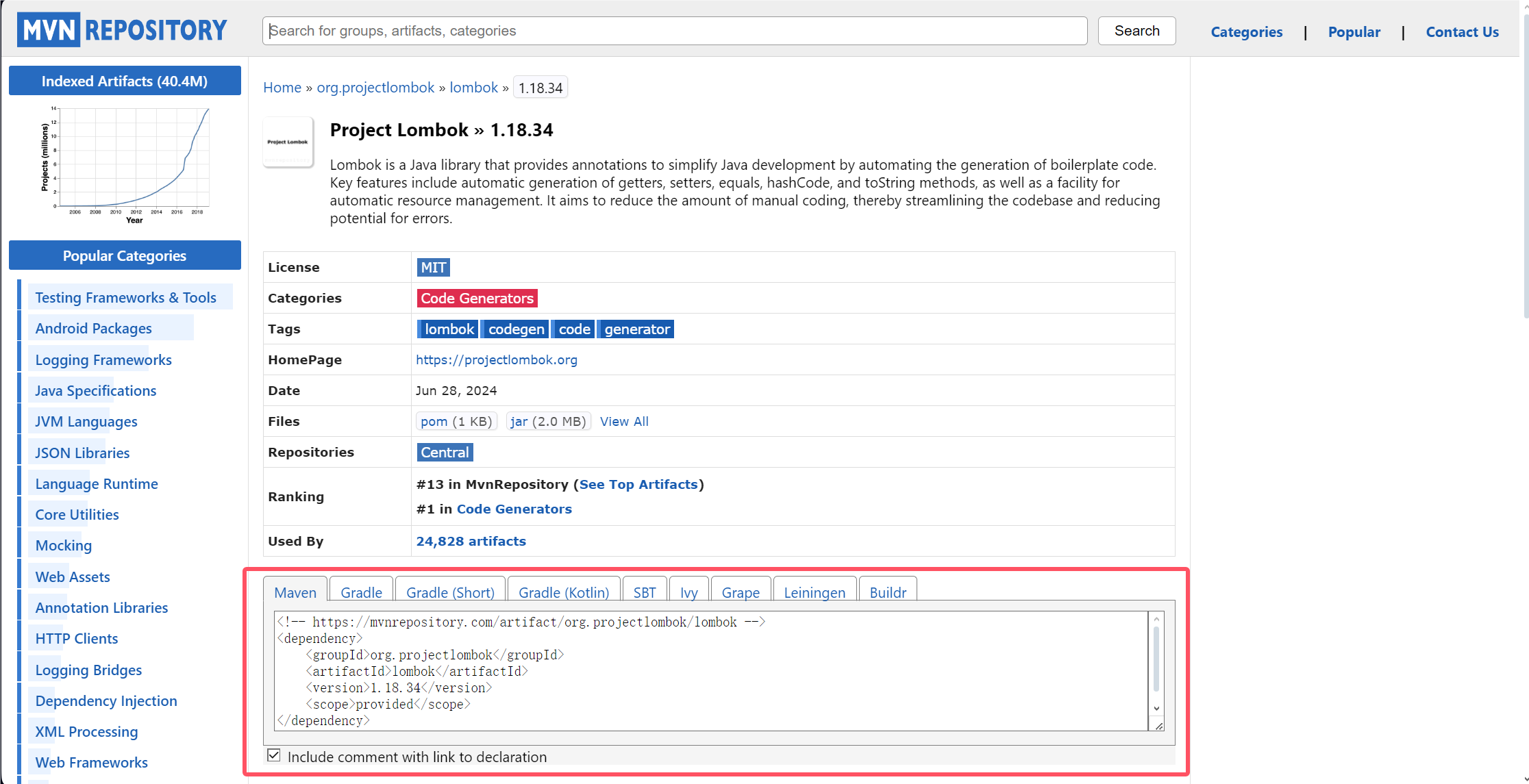The width and height of the screenshot is (1529, 784).
Task: Open the SBT dependency tab
Action: tap(645, 592)
